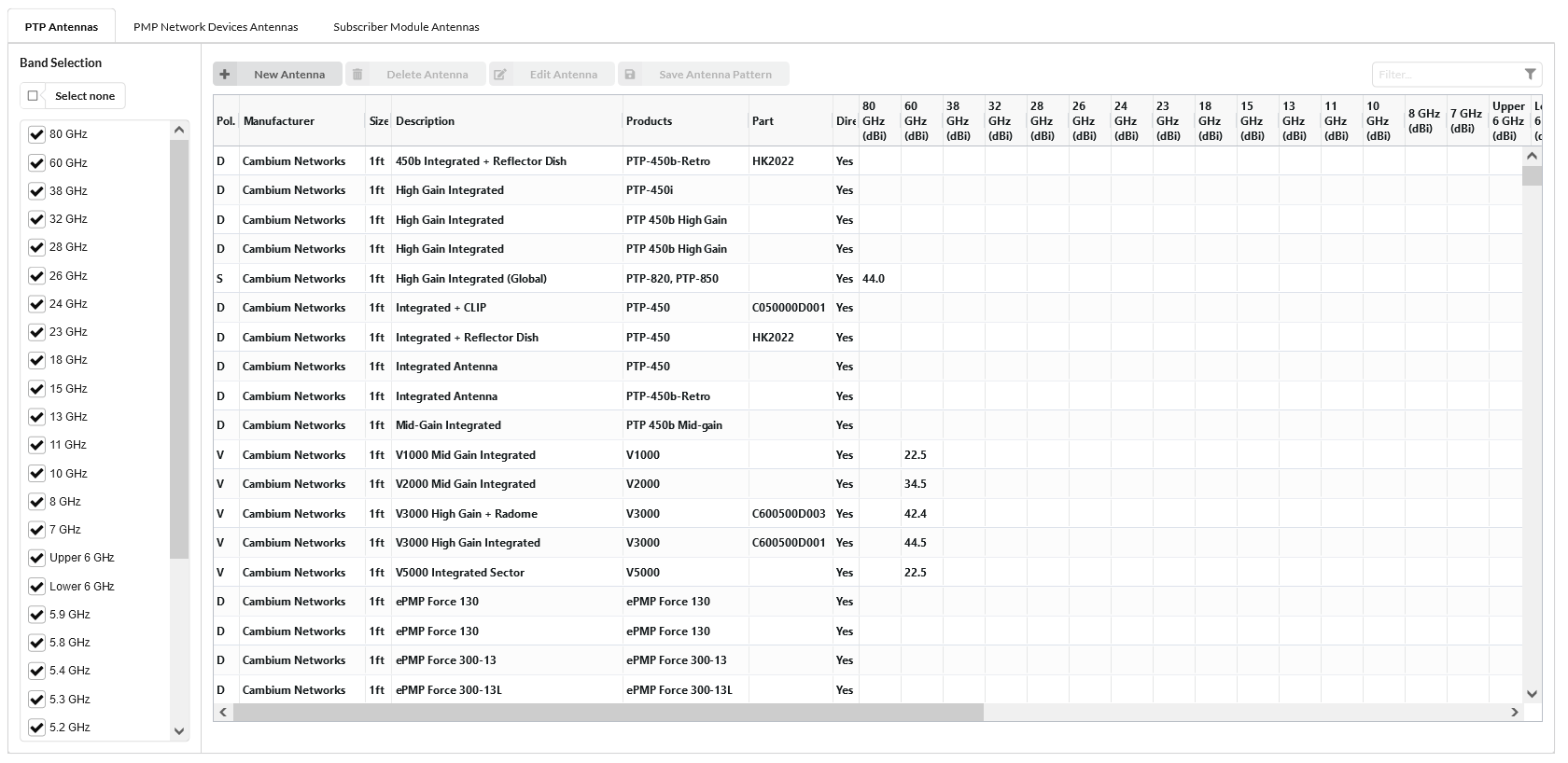This screenshot has height=763, width=1568.
Task: Select the 450b Integrated + Reflector Dish row
Action: [867, 161]
